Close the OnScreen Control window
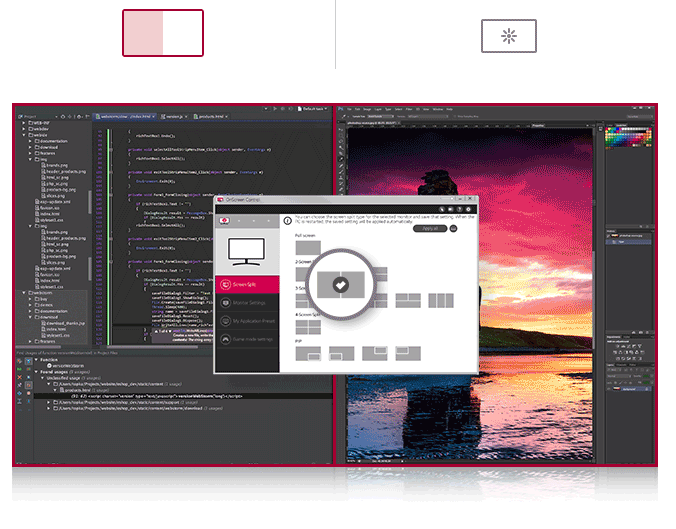Viewport: 676px width, 529px height. (471, 199)
